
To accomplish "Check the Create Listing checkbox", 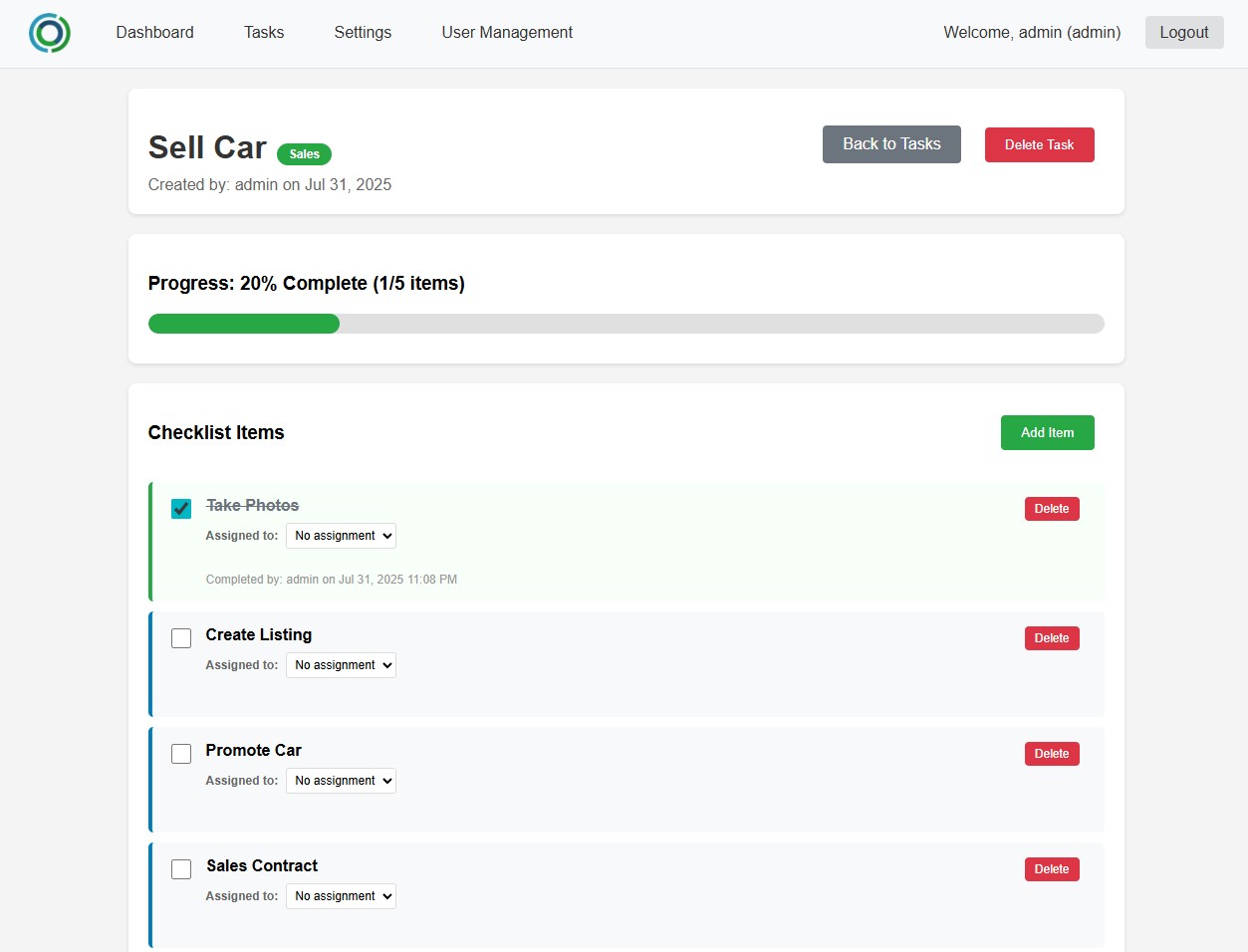I will pos(181,638).
